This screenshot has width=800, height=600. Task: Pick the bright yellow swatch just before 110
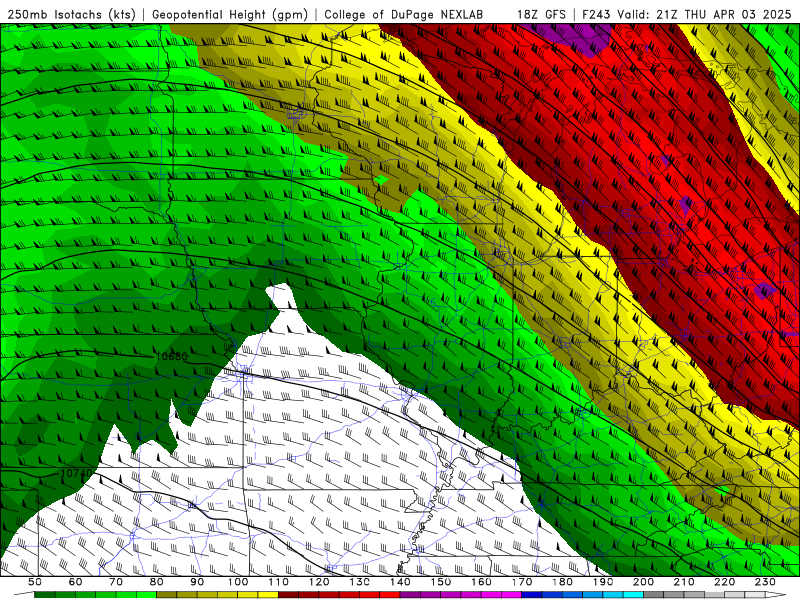click(x=268, y=595)
